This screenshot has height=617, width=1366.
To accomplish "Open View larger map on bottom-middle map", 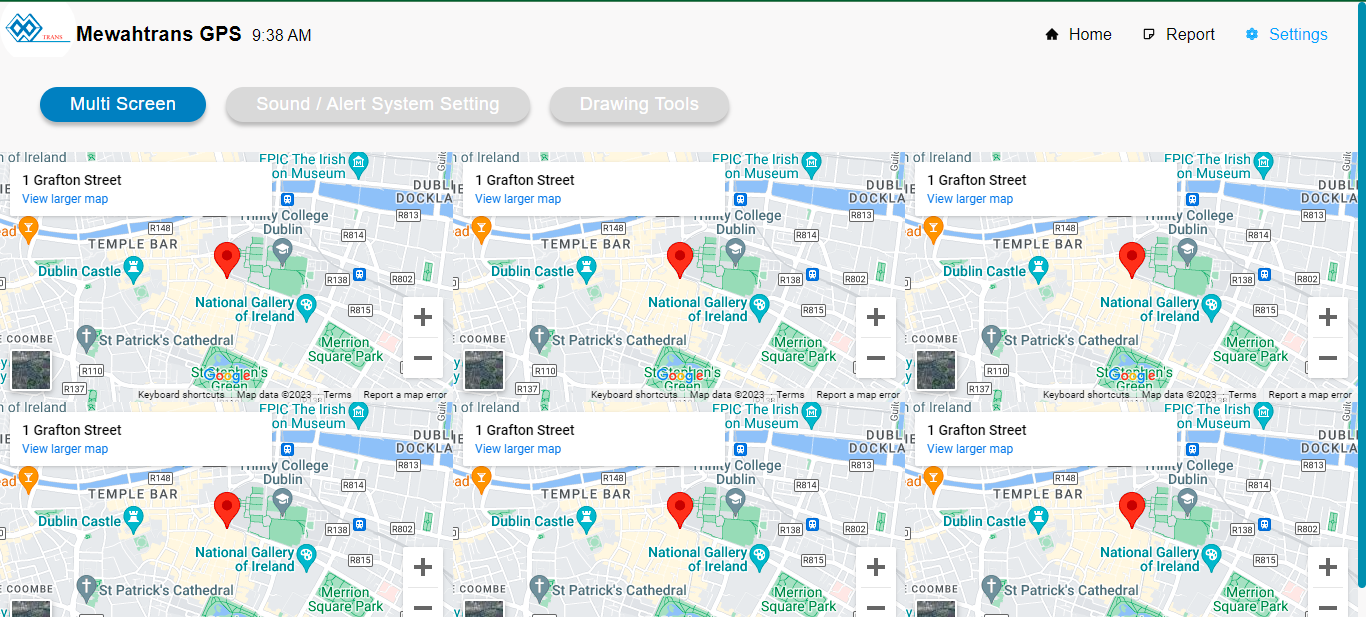I will (518, 449).
